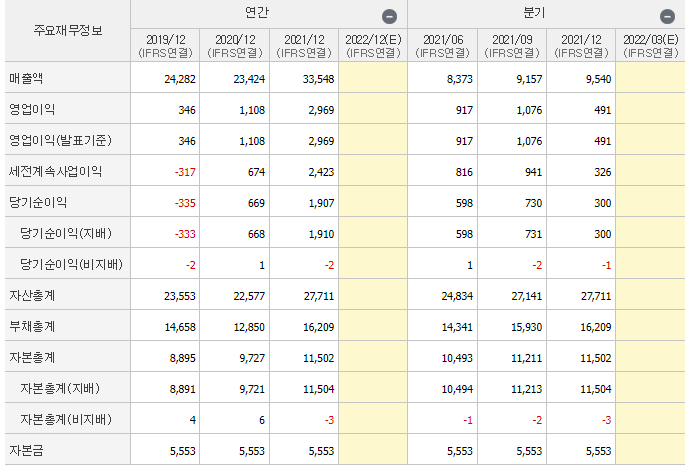
Task: Click the 영업이익(발표기준) row label
Action: pyautogui.click(x=60, y=140)
